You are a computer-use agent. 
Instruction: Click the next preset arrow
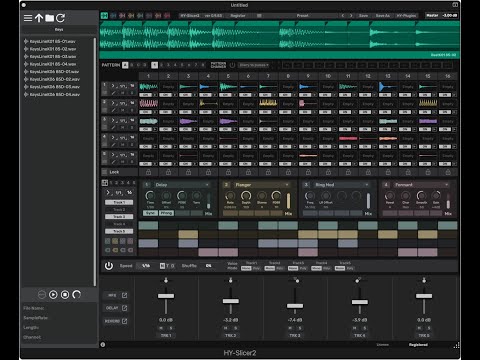click(351, 16)
